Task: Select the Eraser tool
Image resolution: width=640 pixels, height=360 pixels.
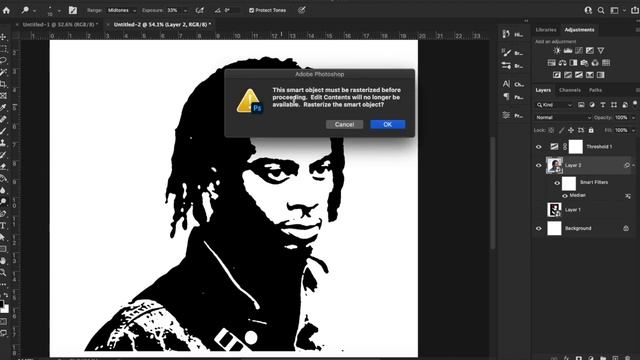Action: point(3,167)
